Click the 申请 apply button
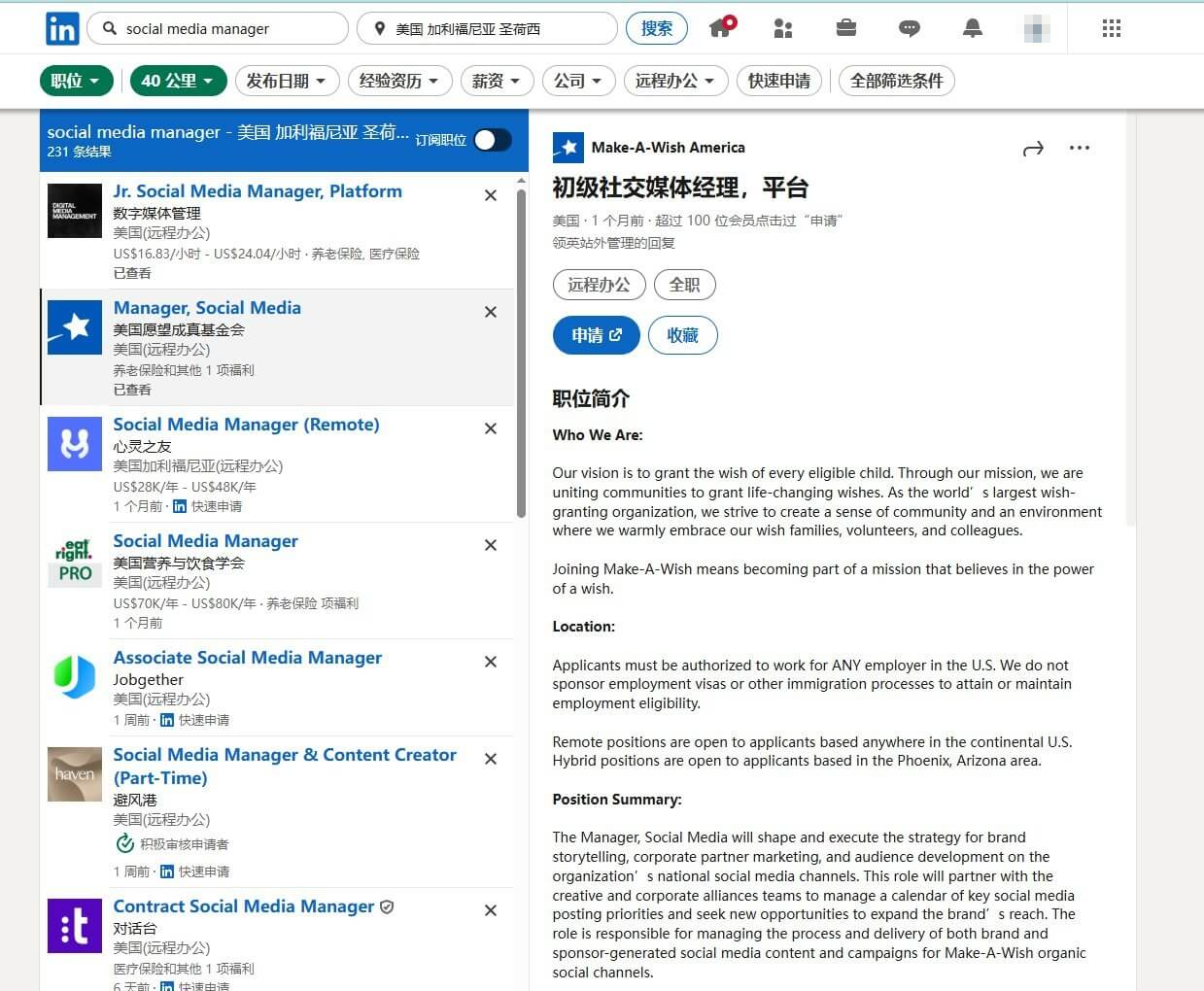The width and height of the screenshot is (1204, 991). click(x=597, y=335)
